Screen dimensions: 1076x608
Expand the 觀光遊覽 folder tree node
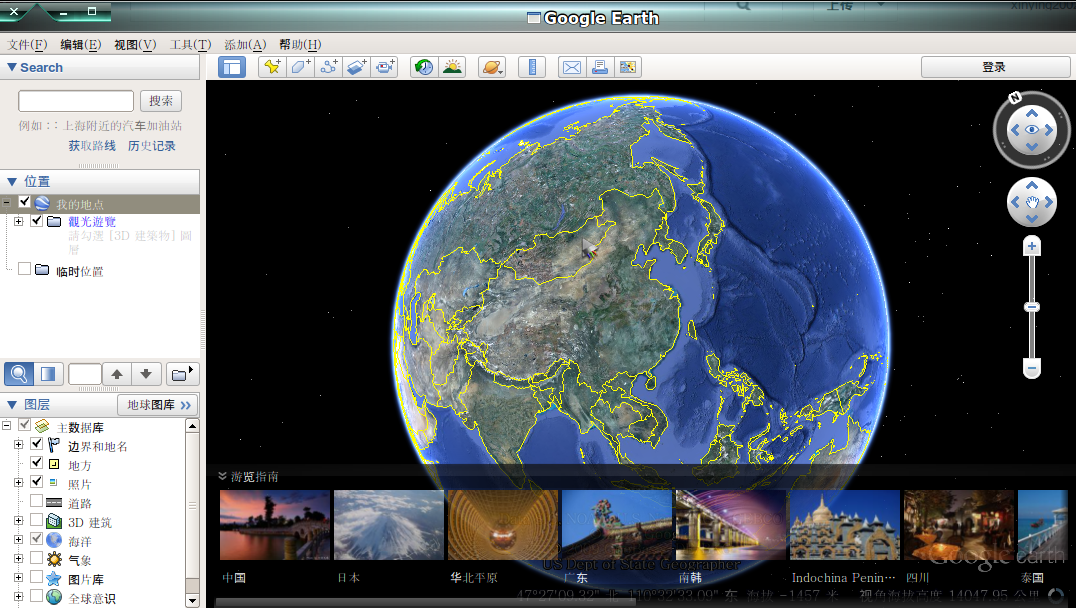tap(19, 221)
